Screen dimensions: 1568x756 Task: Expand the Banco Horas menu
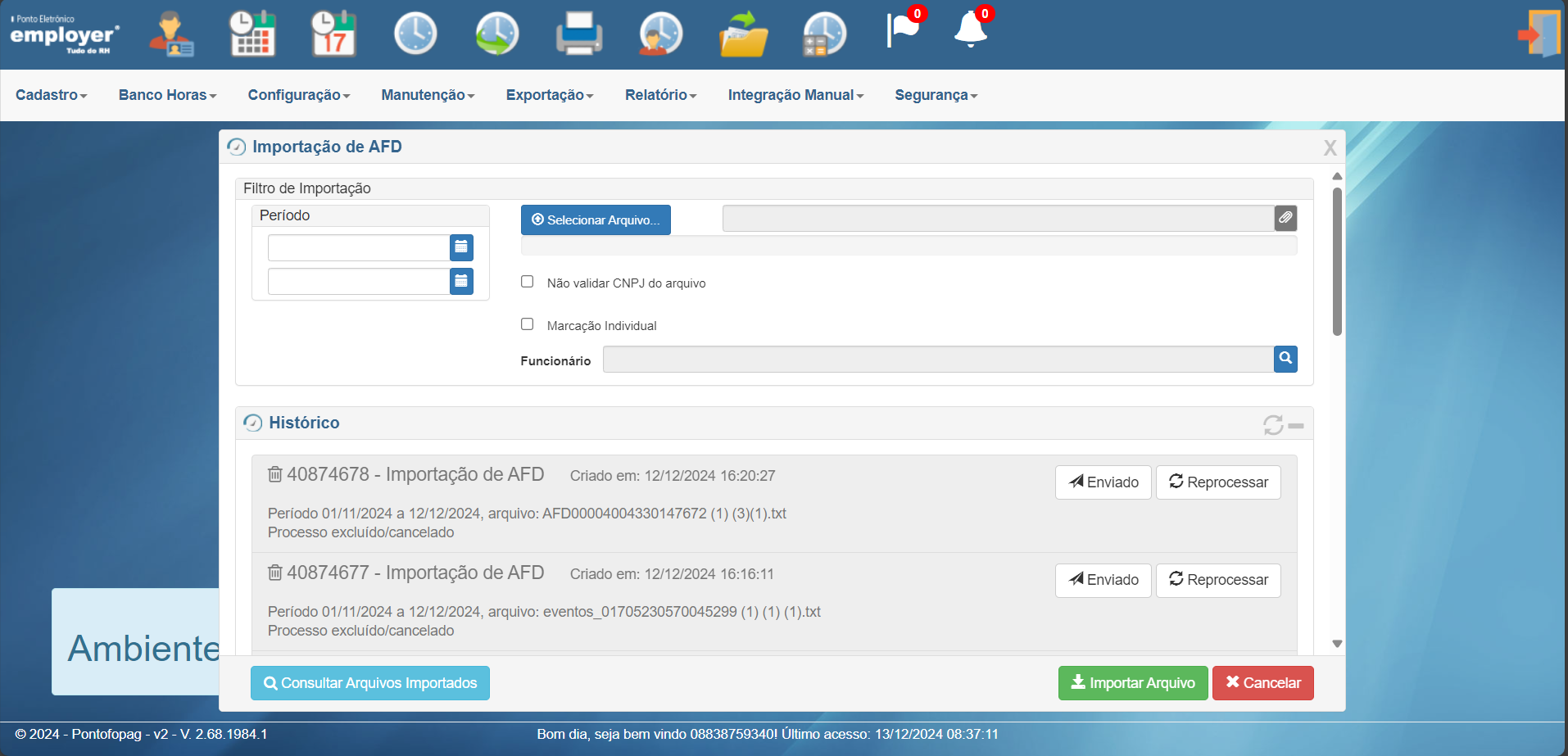click(x=167, y=95)
